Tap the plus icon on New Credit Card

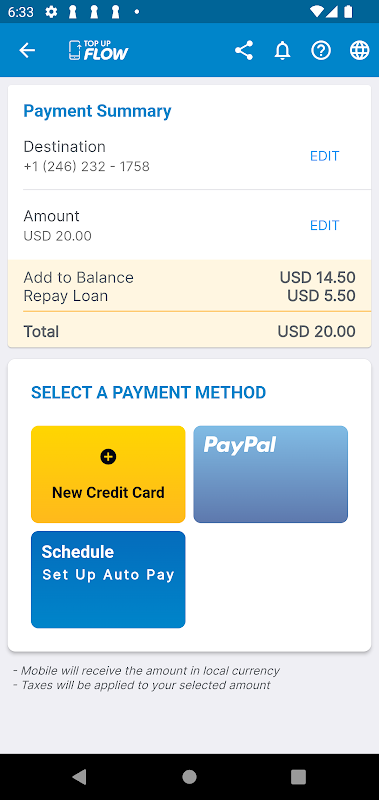pyautogui.click(x=108, y=457)
